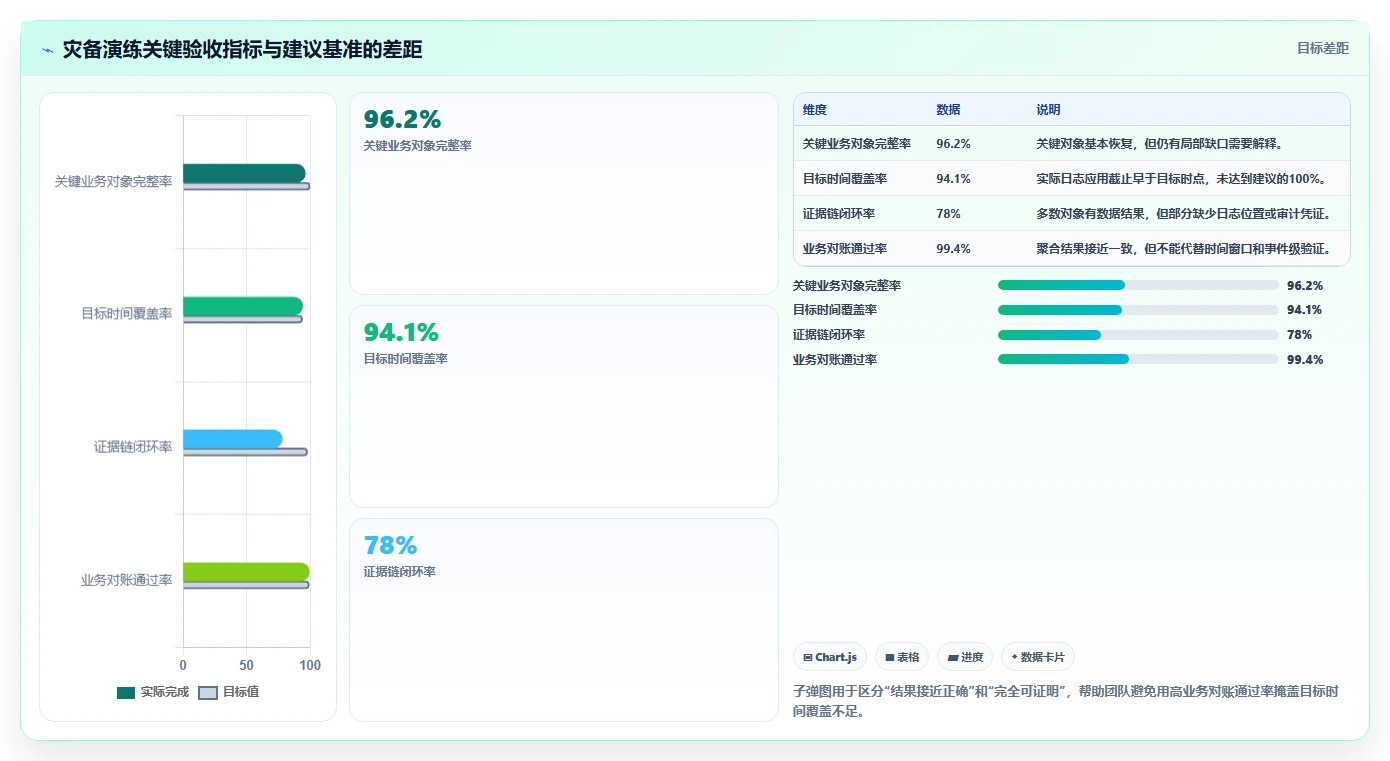Toggle the 实际完成 legend item
Image resolution: width=1390 pixels, height=761 pixels.
click(x=153, y=692)
